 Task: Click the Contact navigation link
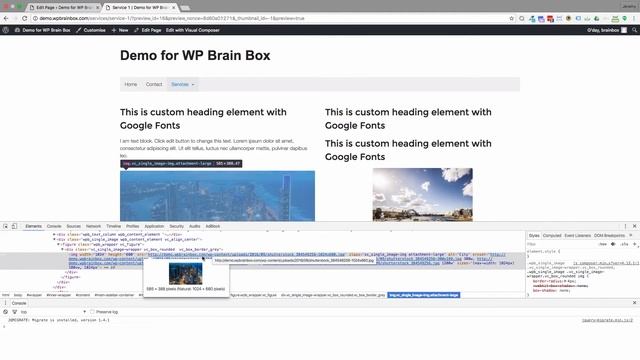[x=154, y=84]
